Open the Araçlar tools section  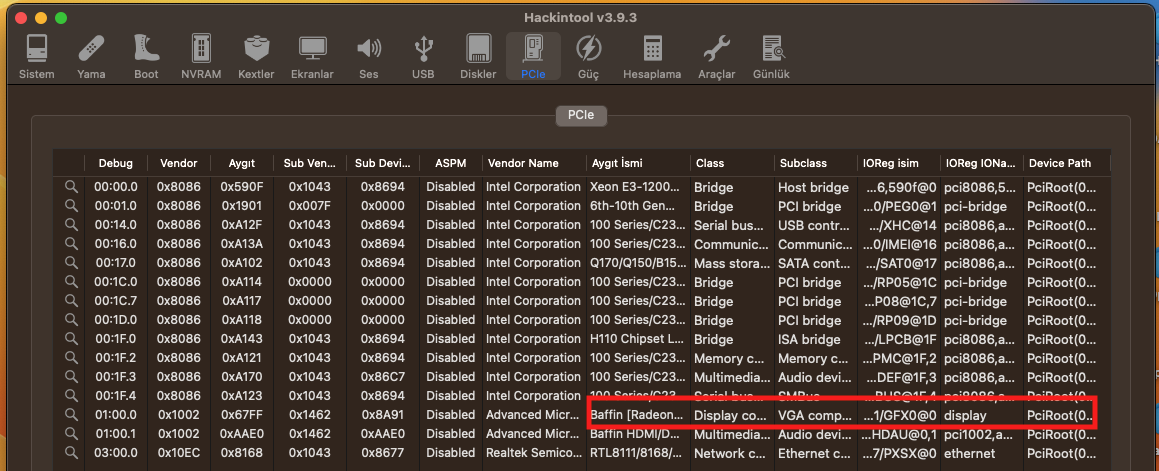pos(716,55)
